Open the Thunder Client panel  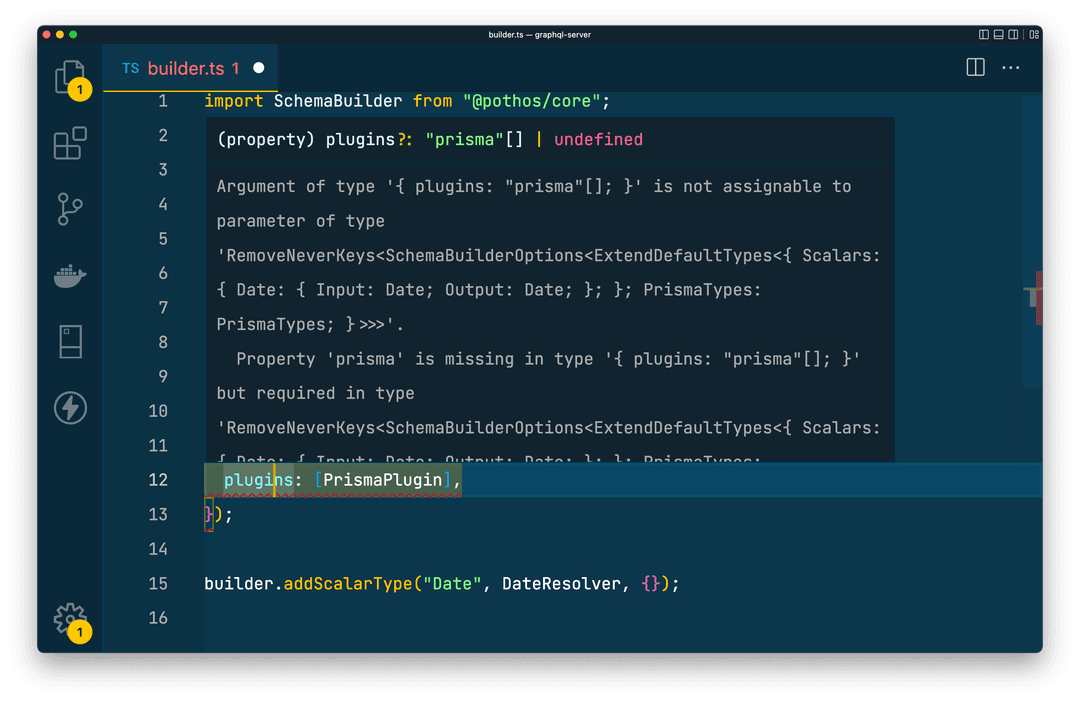(70, 408)
